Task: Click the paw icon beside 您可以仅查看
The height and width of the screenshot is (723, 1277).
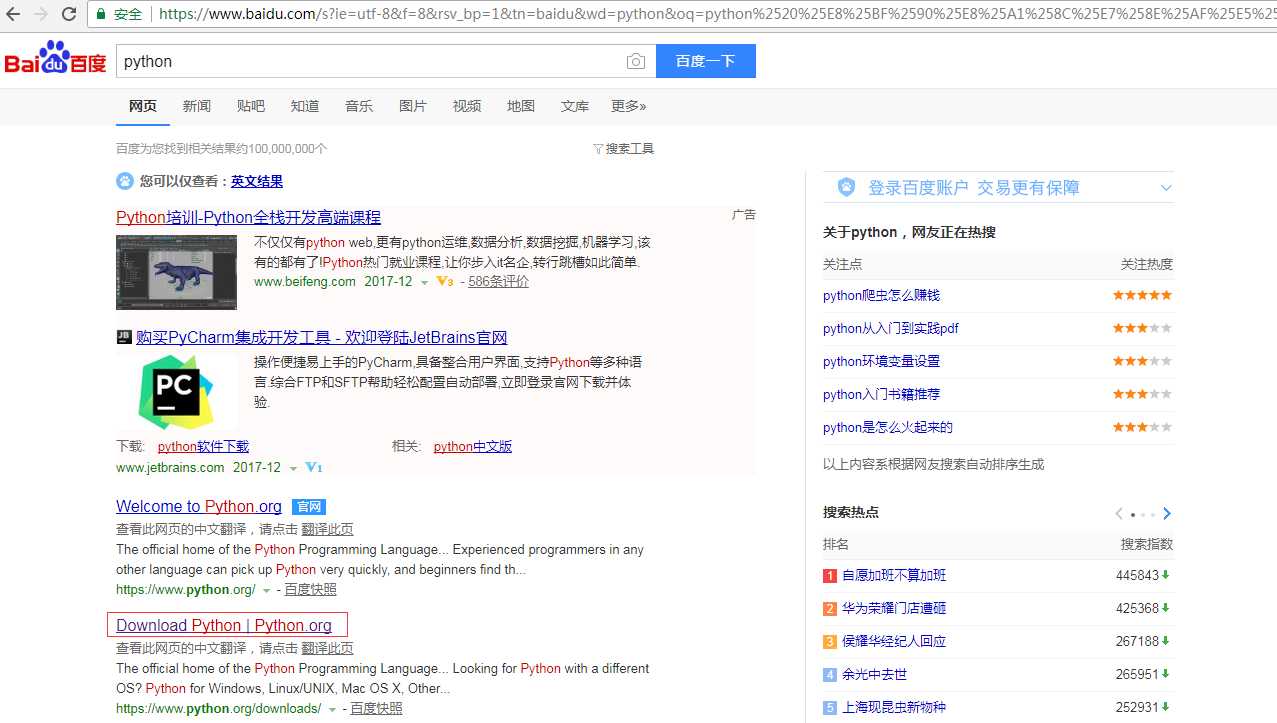Action: coord(125,181)
